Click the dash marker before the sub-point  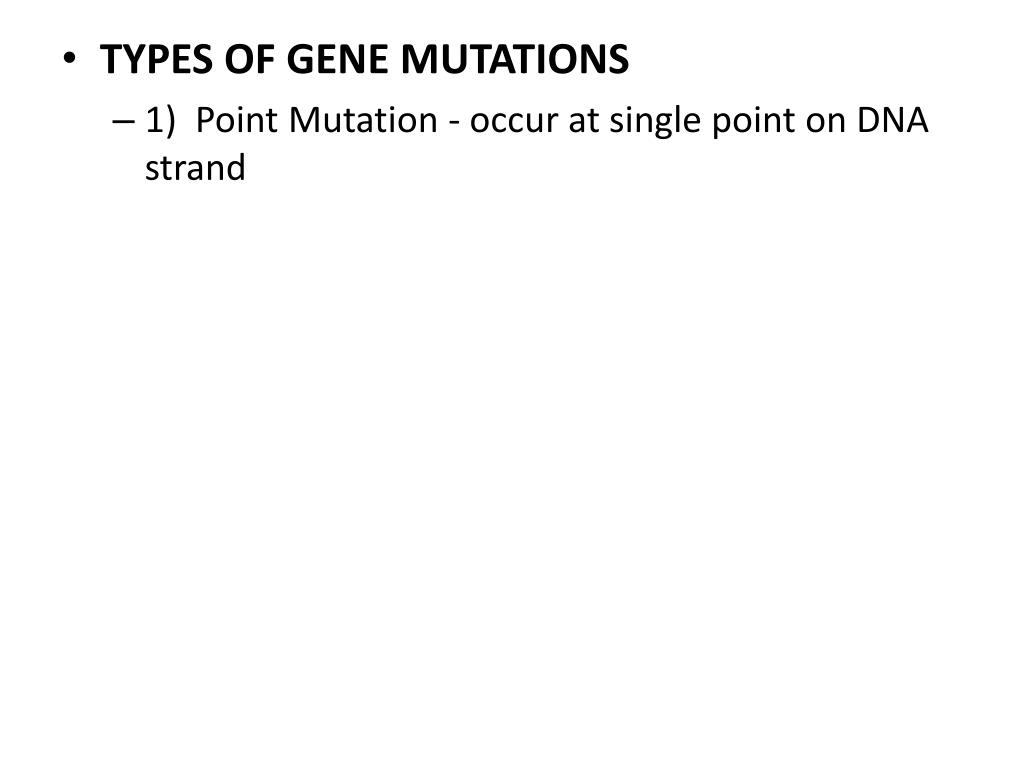click(122, 122)
